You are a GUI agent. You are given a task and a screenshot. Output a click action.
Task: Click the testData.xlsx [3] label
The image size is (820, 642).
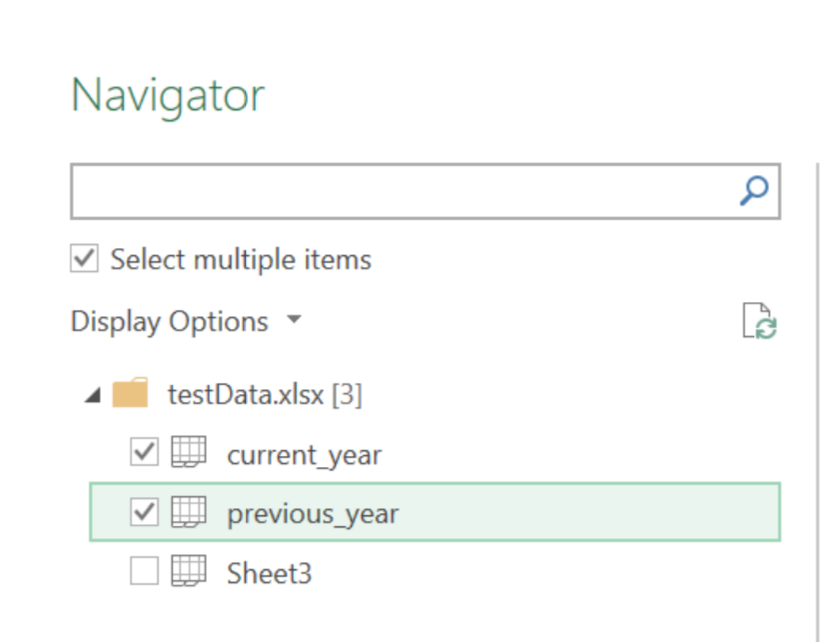click(x=265, y=394)
